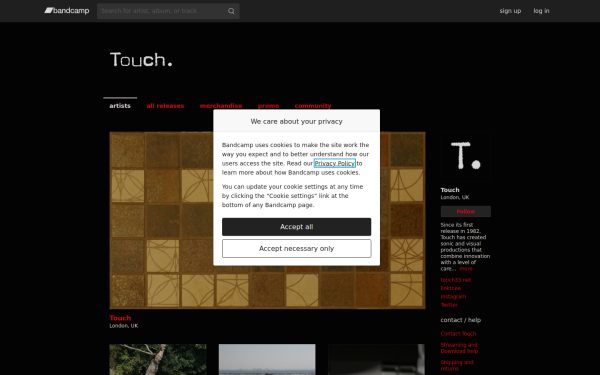Open the Bandcamp logo home link
The width and height of the screenshot is (600, 375).
pyautogui.click(x=67, y=11)
